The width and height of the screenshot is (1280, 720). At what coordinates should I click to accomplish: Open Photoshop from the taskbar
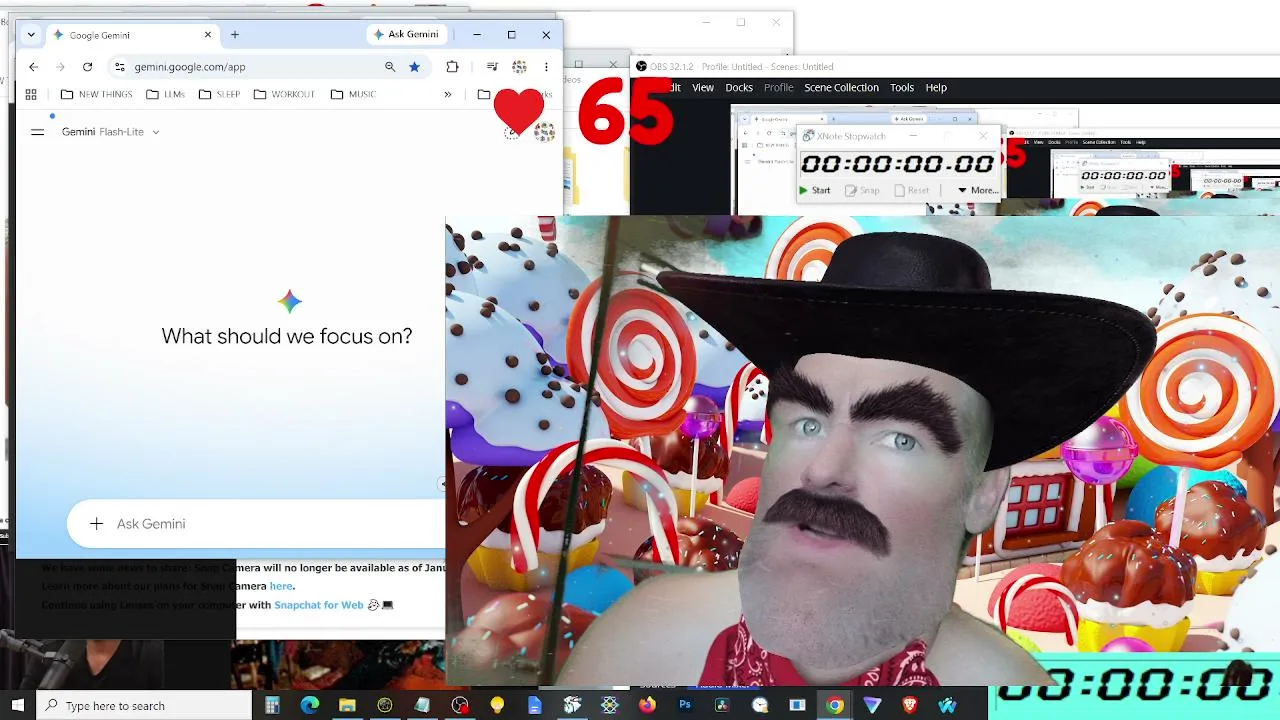coord(685,705)
